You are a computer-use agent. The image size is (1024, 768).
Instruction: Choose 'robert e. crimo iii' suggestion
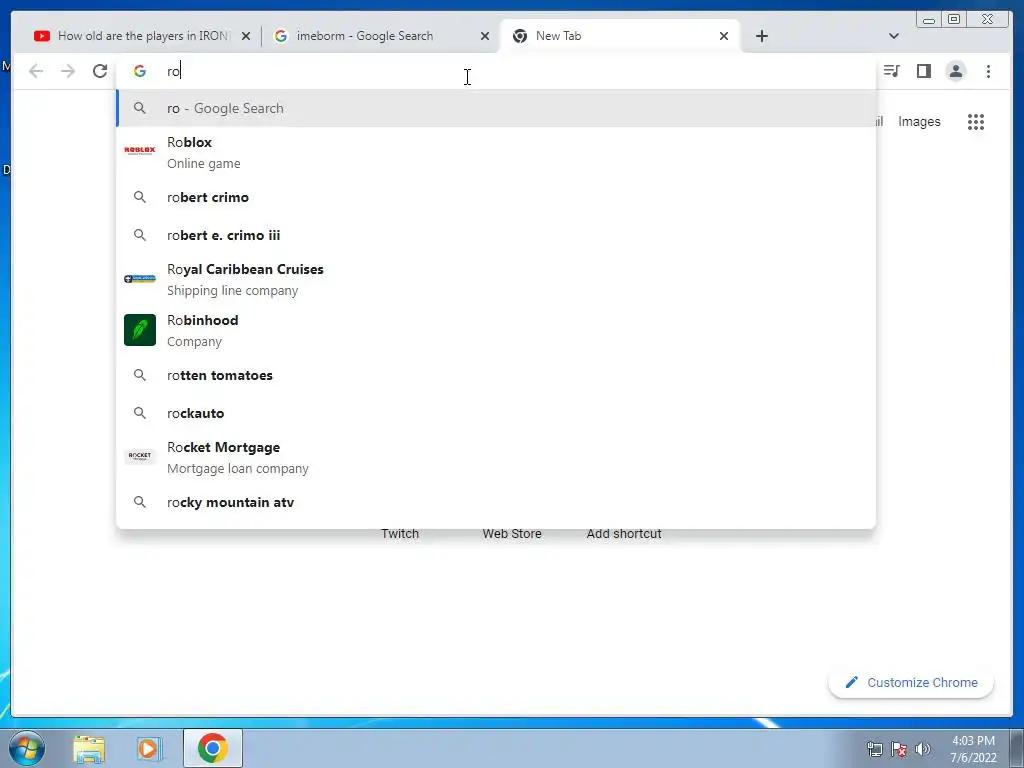click(496, 235)
